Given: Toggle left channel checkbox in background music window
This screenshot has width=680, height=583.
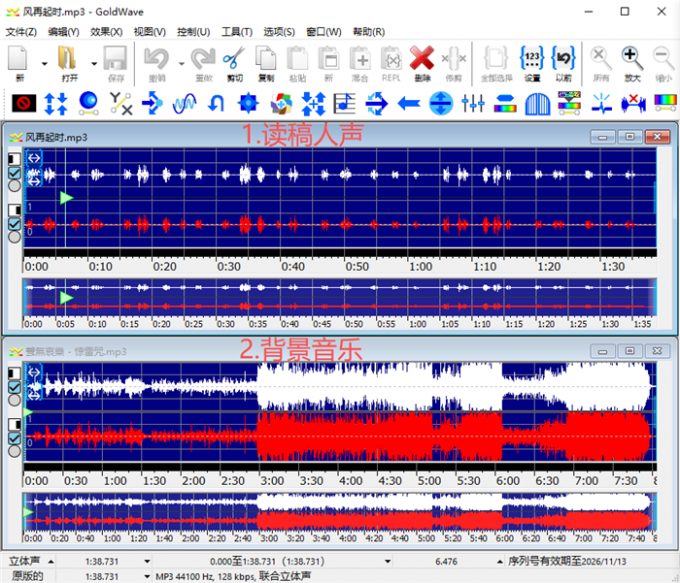Looking at the screenshot, I should [14, 387].
